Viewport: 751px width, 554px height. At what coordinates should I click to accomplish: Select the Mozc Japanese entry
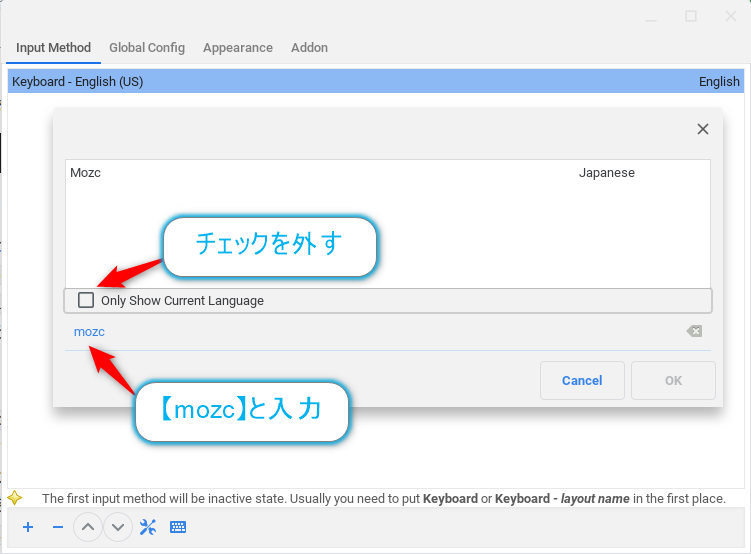coord(387,173)
